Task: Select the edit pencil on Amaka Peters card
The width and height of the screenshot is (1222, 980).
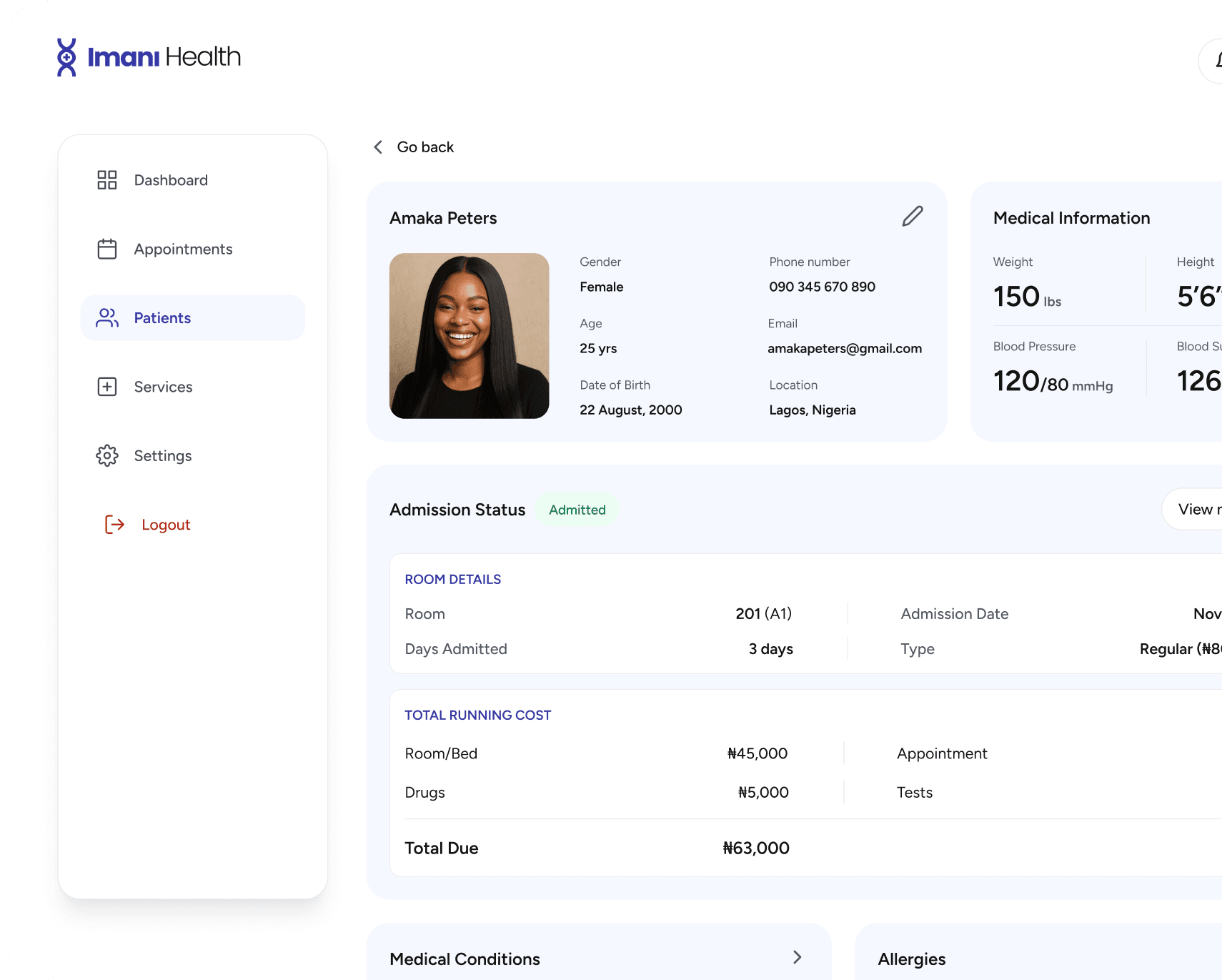Action: (x=913, y=215)
